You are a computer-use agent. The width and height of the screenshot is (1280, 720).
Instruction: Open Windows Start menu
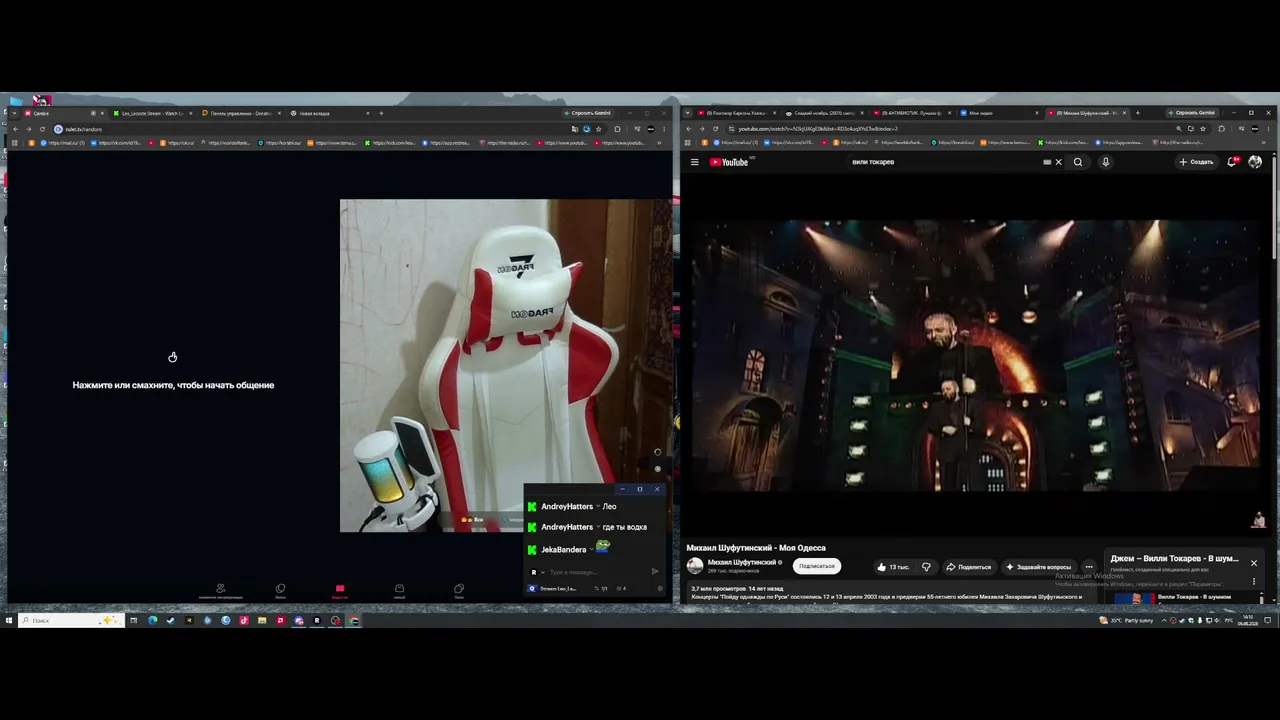(9, 620)
